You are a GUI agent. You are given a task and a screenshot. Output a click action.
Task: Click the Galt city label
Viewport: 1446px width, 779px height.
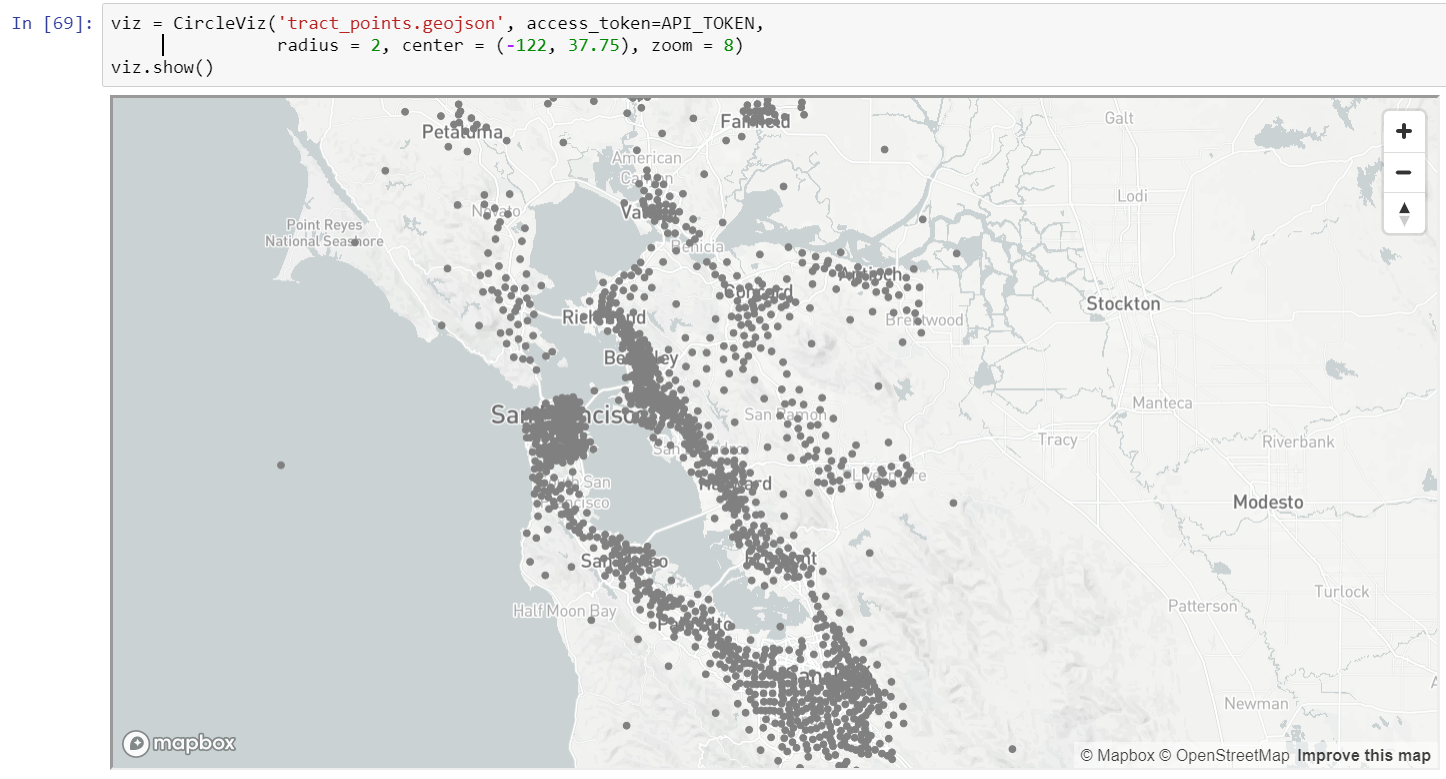tap(1120, 118)
